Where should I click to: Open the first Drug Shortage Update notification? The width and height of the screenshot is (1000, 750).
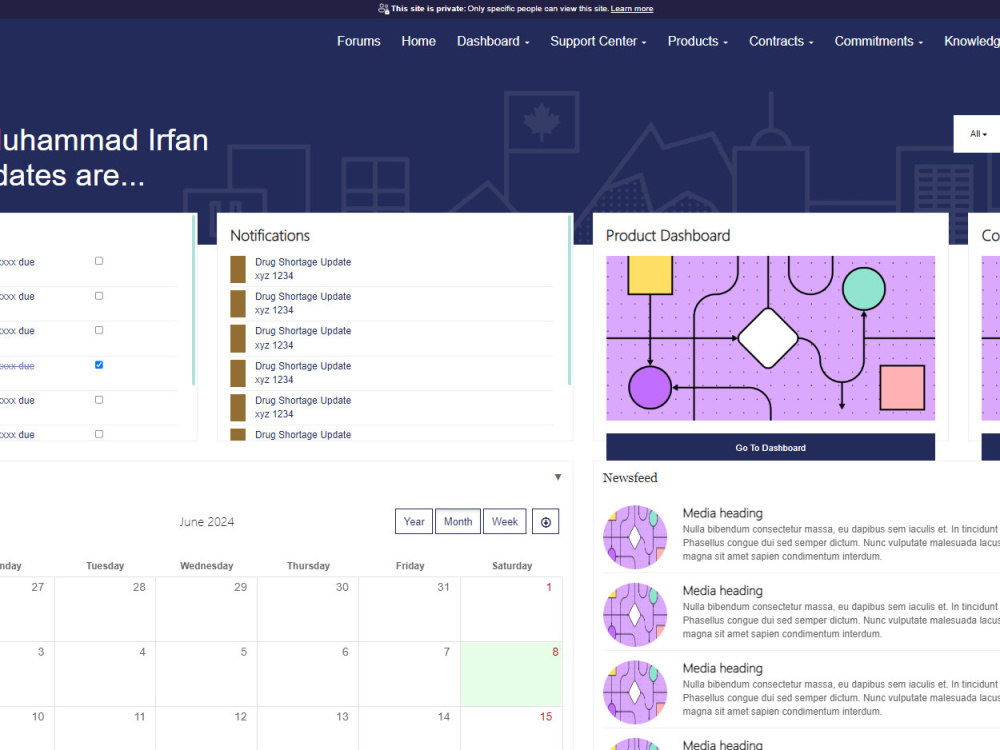coord(303,262)
